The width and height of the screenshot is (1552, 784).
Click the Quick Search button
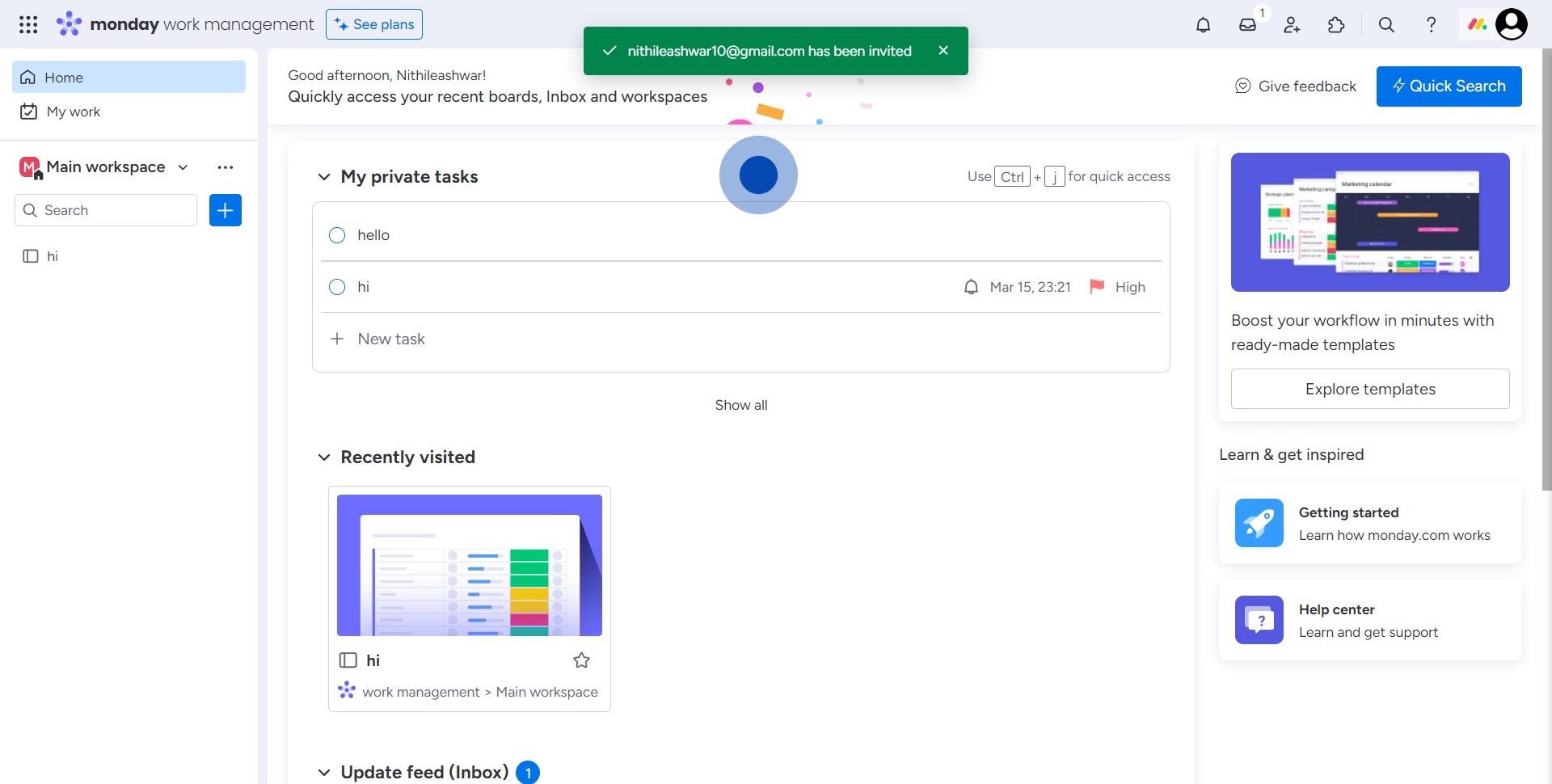click(x=1449, y=86)
